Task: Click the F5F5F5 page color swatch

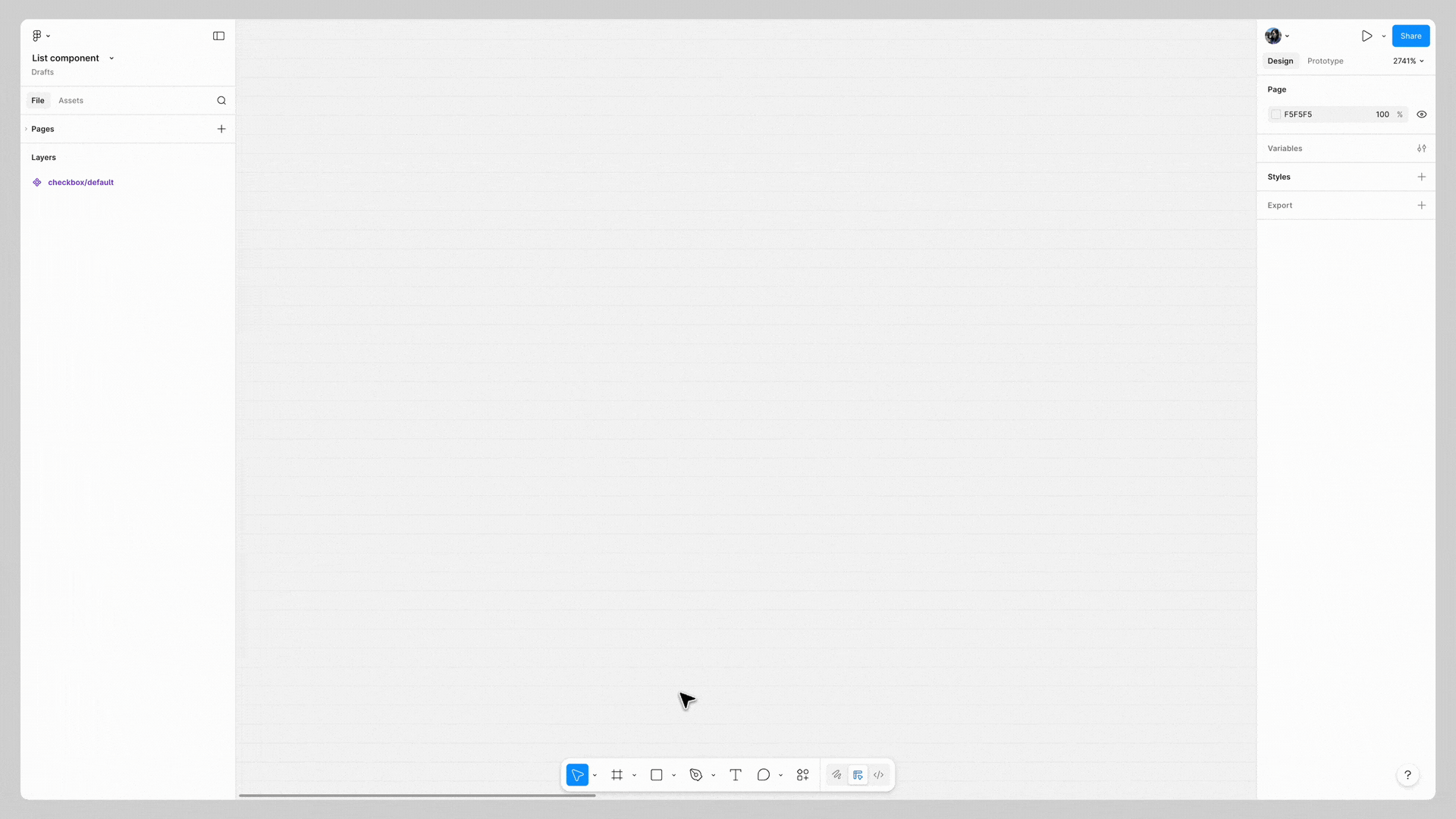Action: pos(1276,115)
